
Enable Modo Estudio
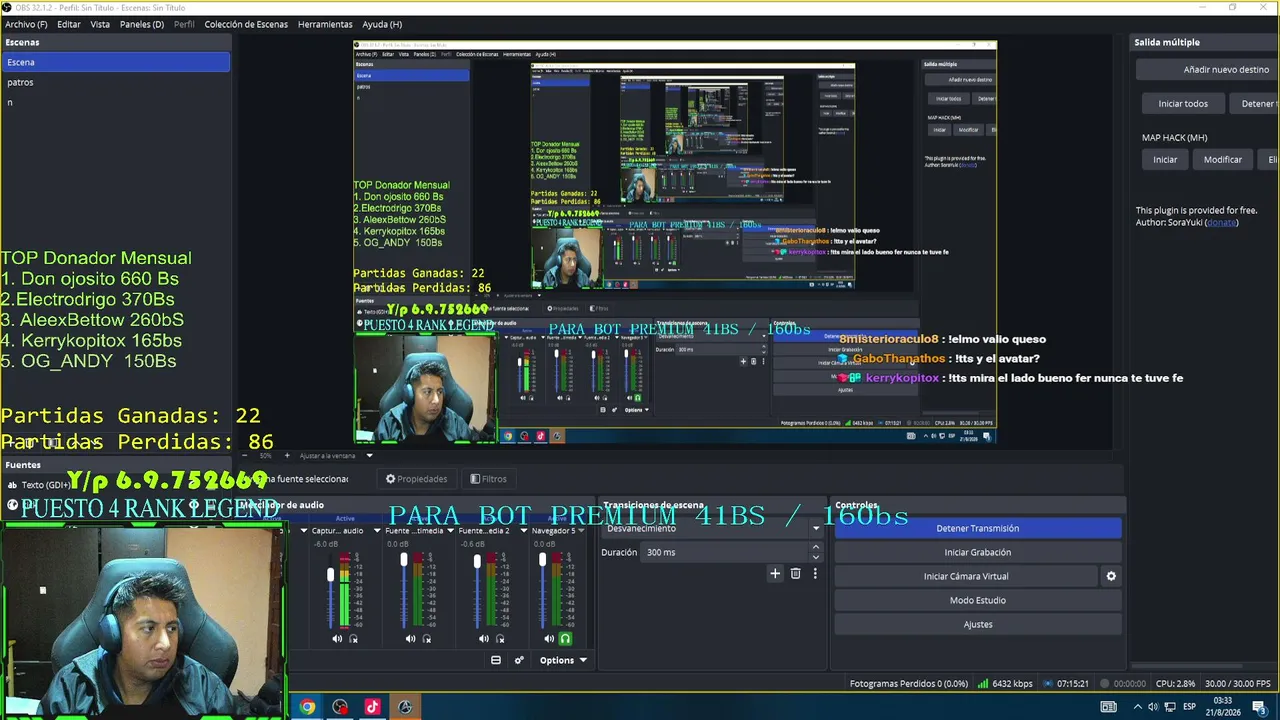[x=978, y=600]
